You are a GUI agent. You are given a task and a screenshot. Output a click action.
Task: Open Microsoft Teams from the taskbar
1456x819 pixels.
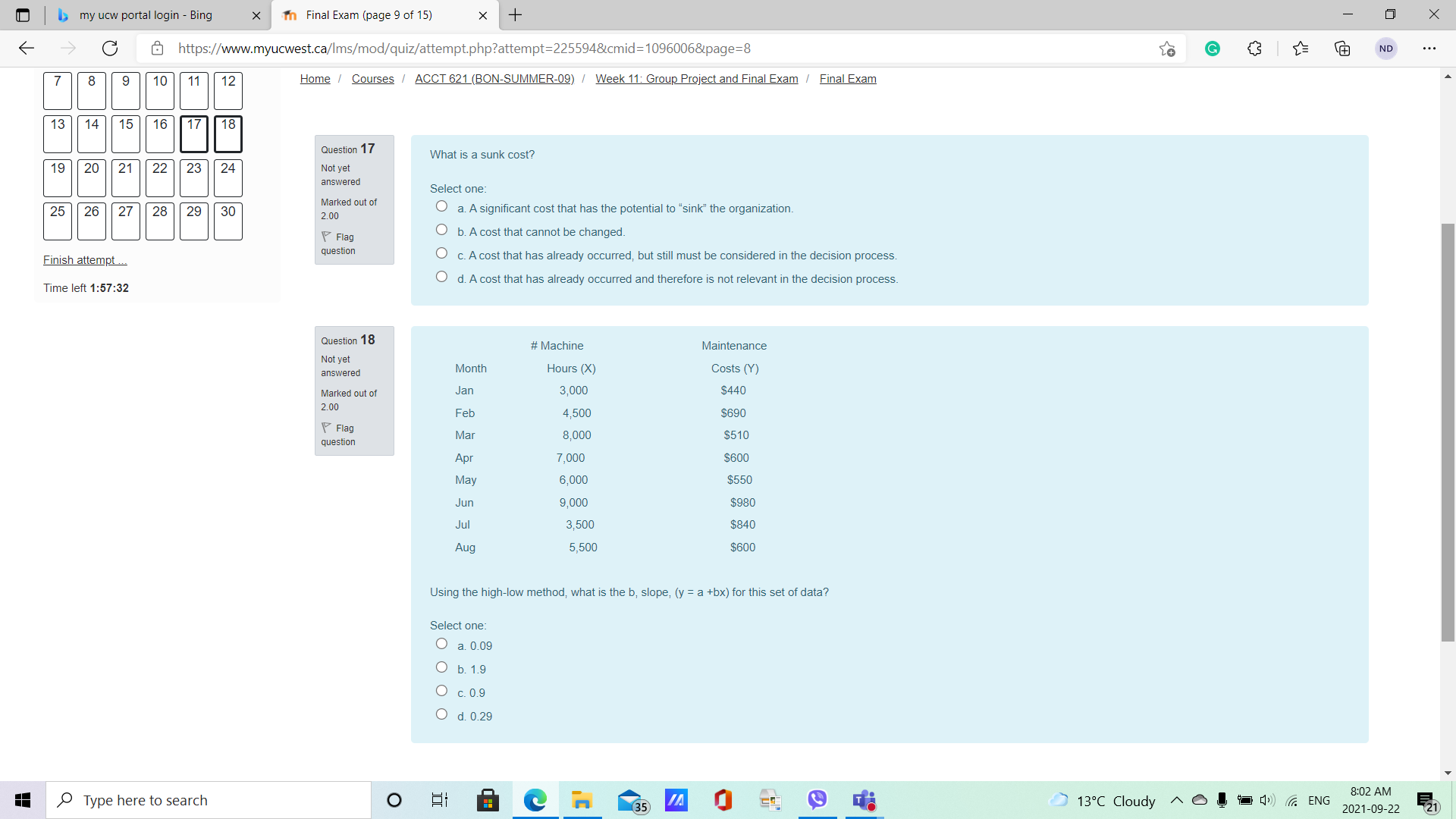(864, 800)
